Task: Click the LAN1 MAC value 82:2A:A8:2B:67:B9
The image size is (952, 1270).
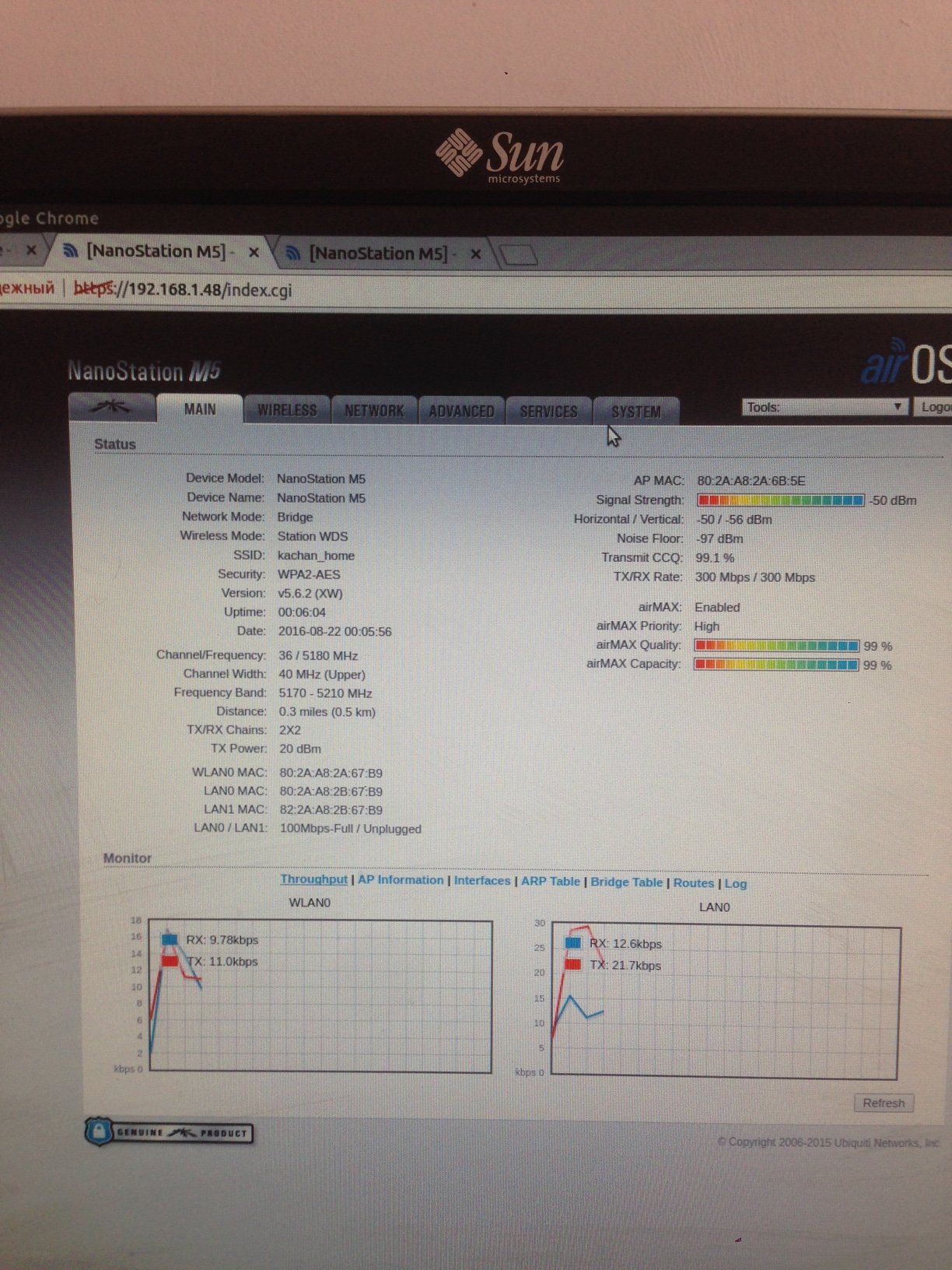Action: 331,810
